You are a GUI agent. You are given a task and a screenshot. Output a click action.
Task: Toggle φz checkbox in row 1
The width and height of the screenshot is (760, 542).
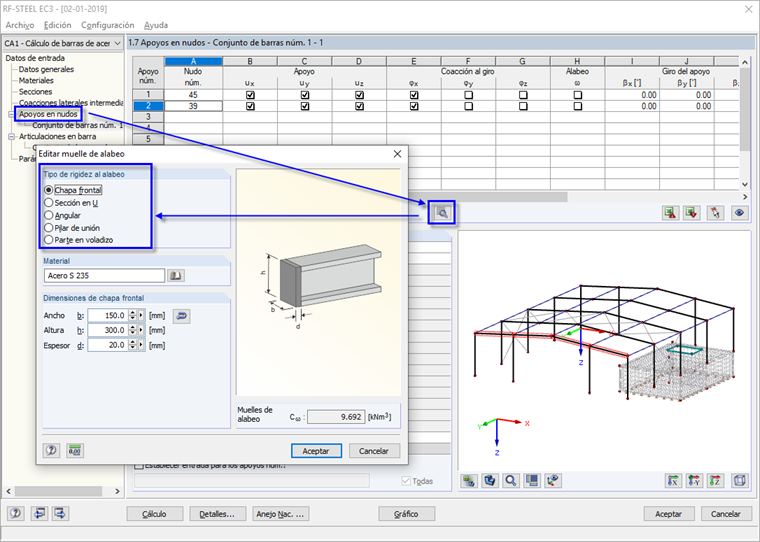[523, 95]
